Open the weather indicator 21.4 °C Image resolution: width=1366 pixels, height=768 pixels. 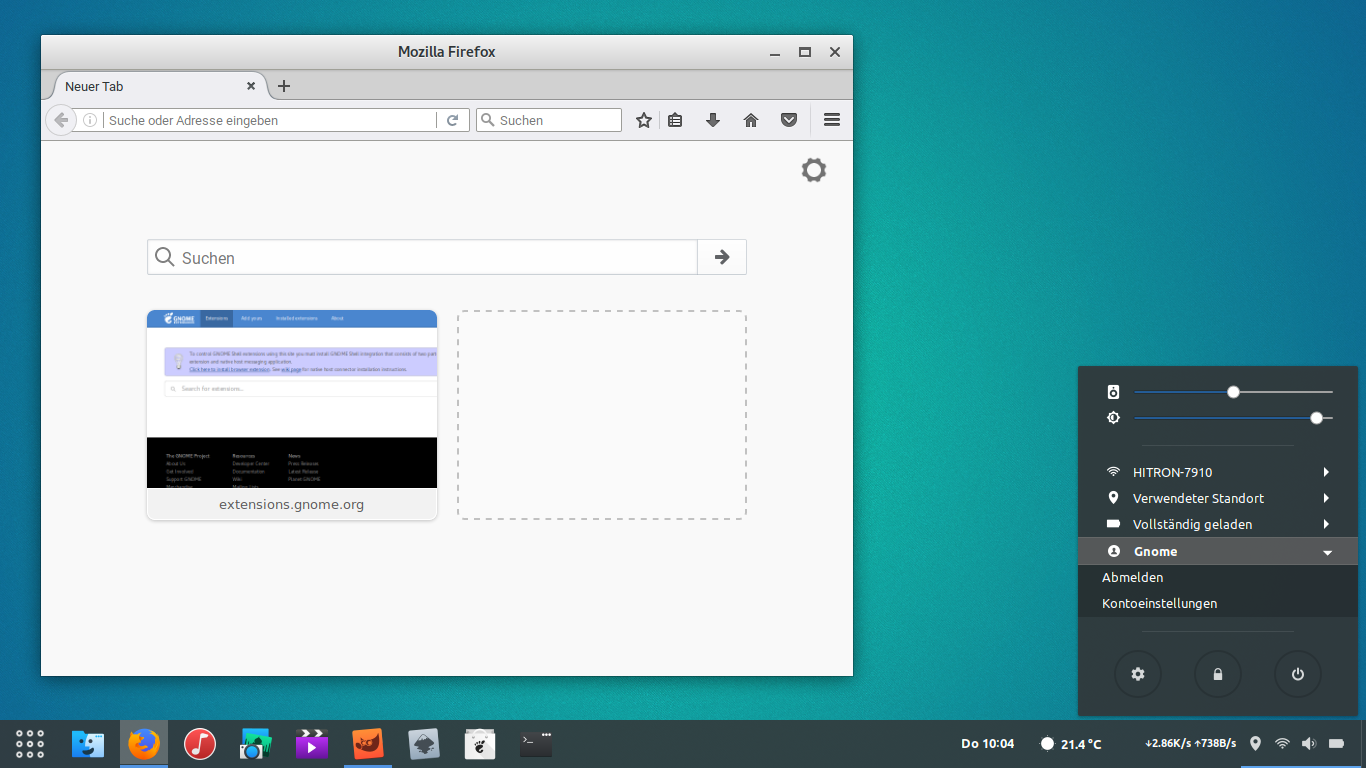(1071, 744)
